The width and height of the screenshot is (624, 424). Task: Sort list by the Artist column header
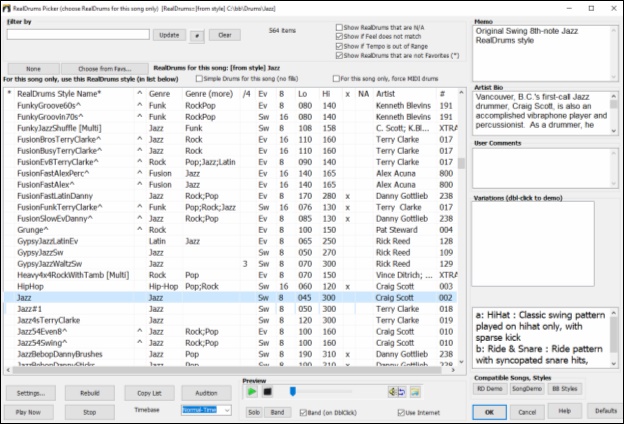pos(405,94)
